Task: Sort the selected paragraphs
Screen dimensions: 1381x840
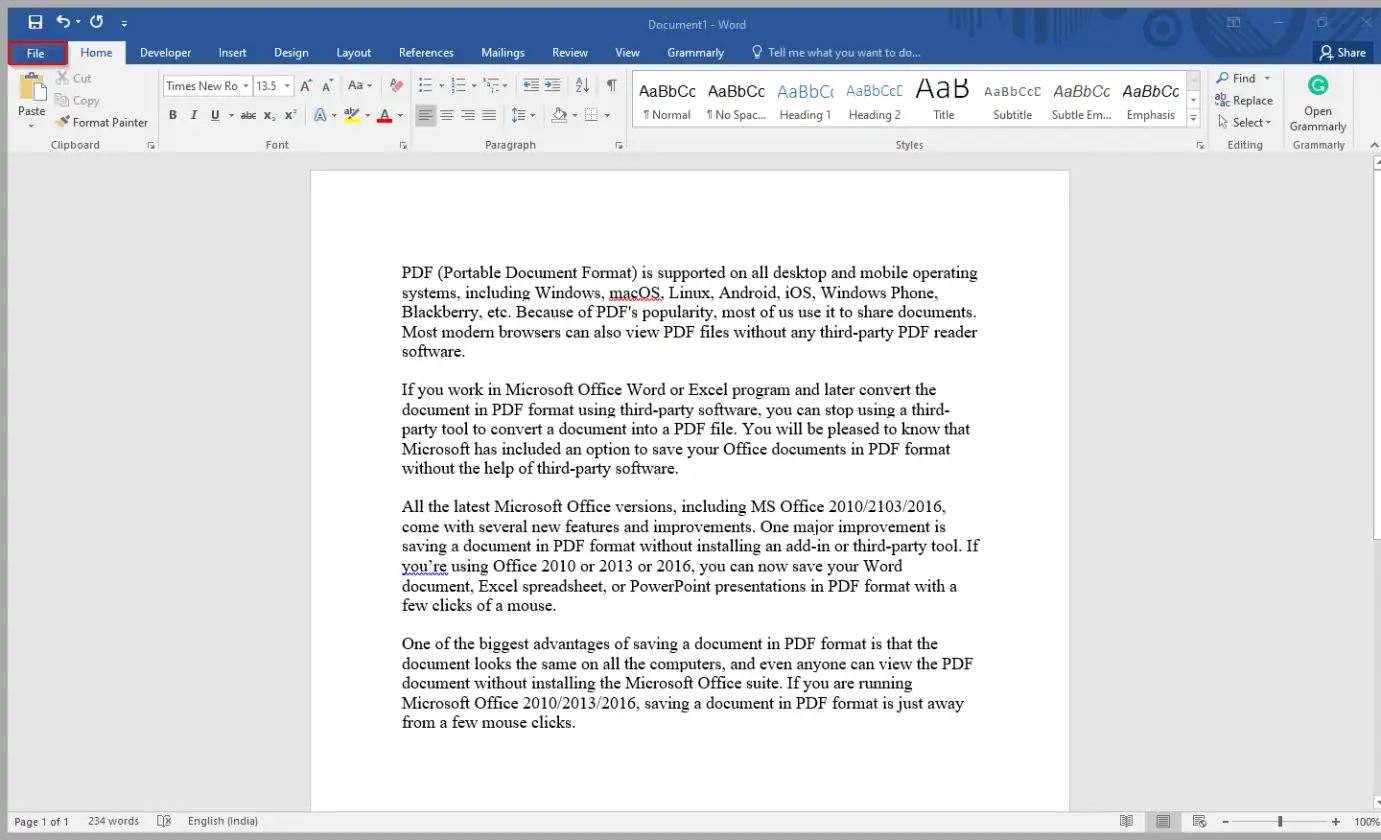Action: click(582, 86)
